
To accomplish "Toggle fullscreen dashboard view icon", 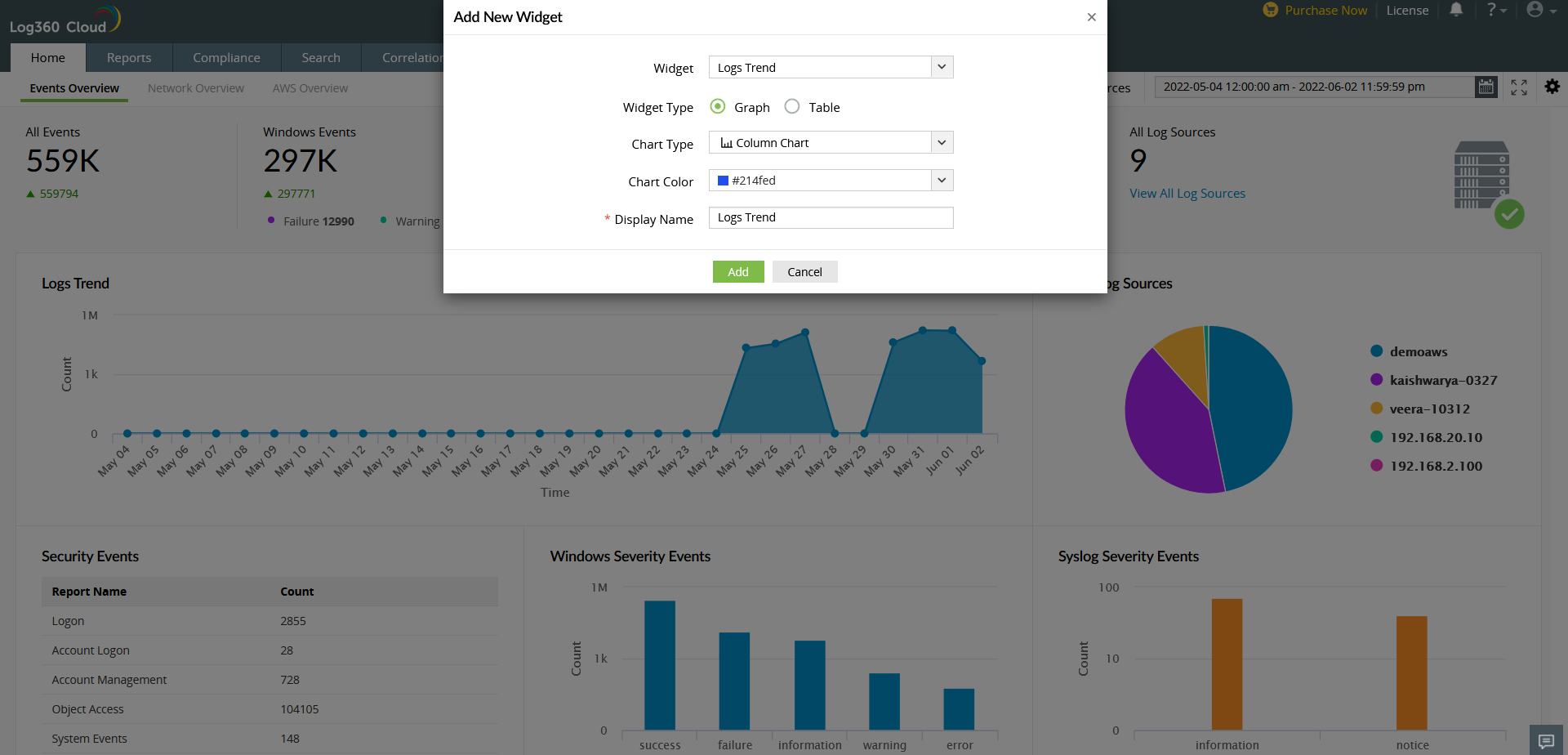I will [1519, 87].
